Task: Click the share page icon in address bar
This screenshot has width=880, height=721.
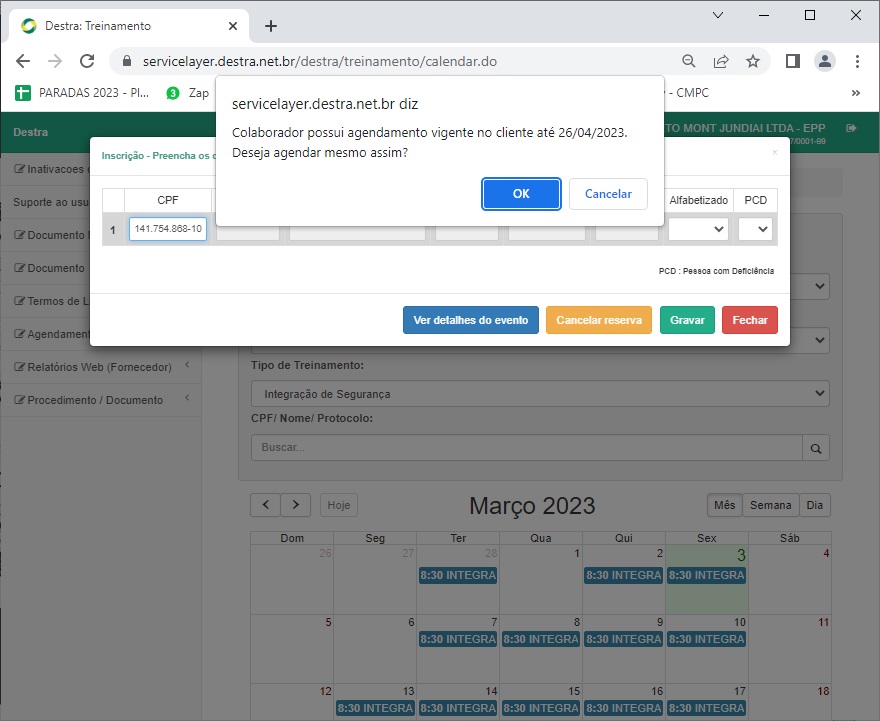Action: point(721,61)
